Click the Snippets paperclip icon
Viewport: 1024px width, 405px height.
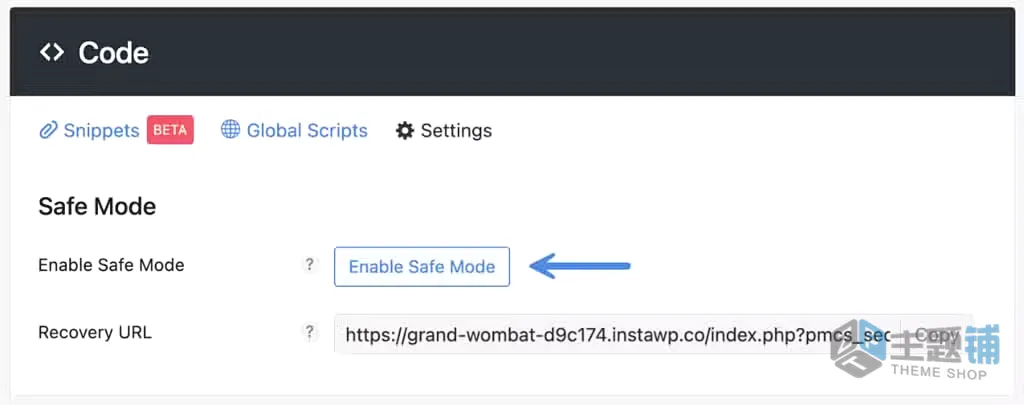click(x=48, y=131)
